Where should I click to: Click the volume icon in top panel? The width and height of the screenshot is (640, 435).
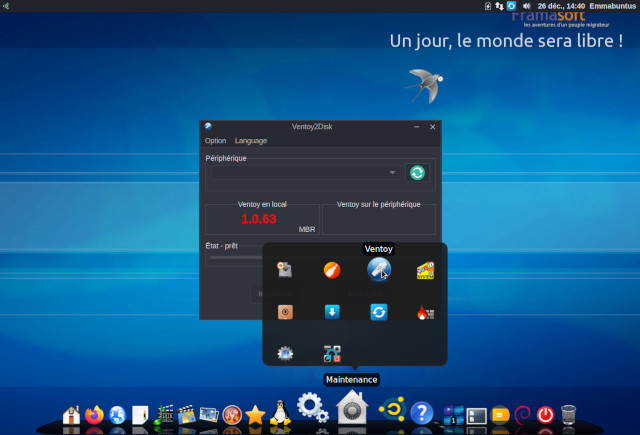click(527, 6)
